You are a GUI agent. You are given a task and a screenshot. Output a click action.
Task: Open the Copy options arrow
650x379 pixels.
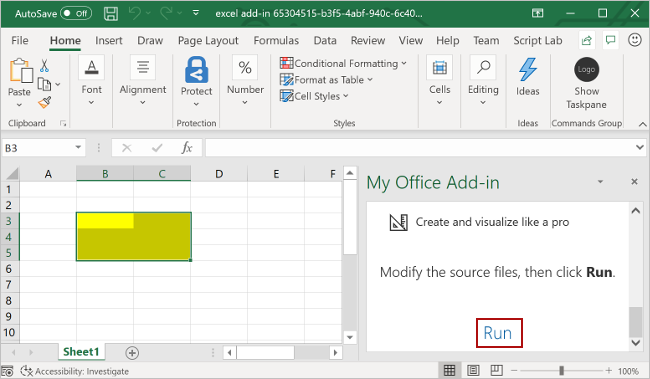click(x=58, y=85)
